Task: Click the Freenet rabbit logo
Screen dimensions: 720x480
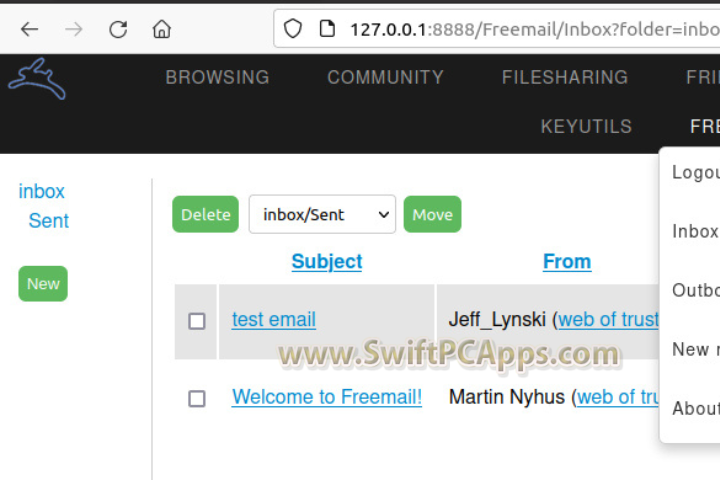Action: point(37,80)
